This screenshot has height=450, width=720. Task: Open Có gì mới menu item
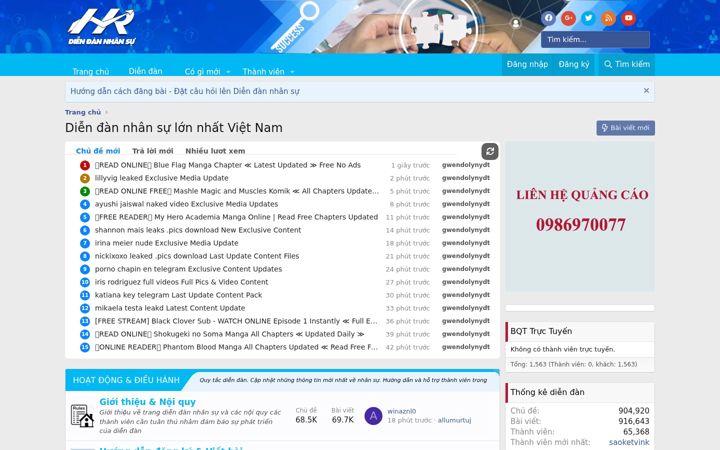click(x=202, y=71)
